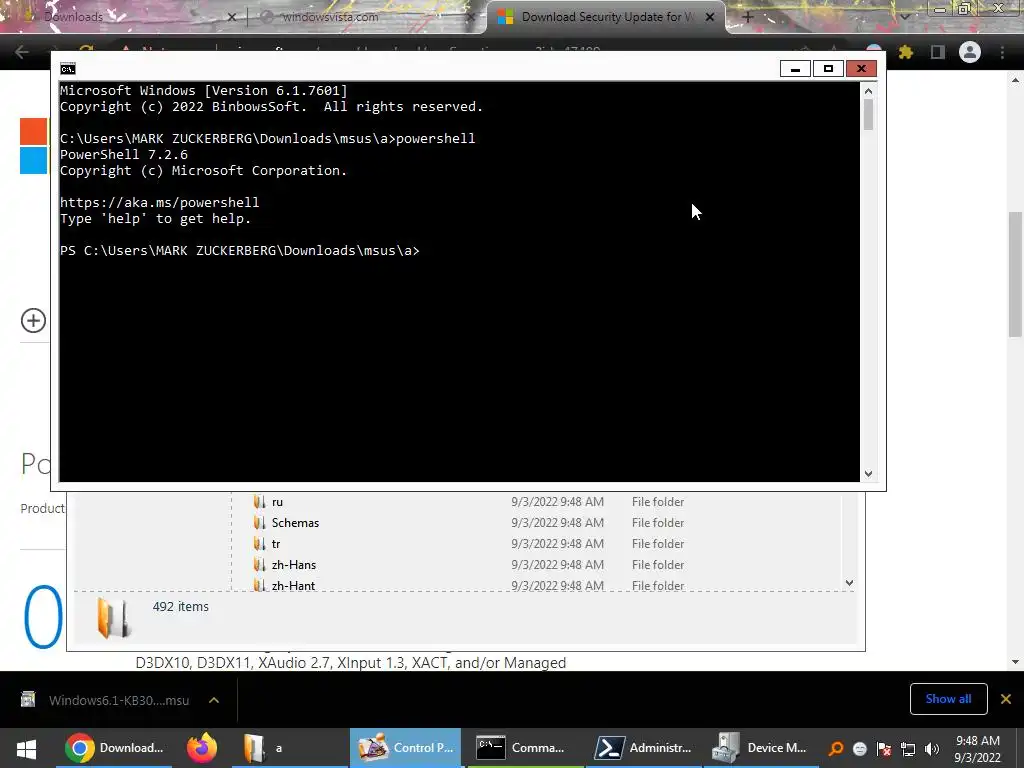Close the Downloads tab
This screenshot has height=768, width=1024.
click(231, 18)
